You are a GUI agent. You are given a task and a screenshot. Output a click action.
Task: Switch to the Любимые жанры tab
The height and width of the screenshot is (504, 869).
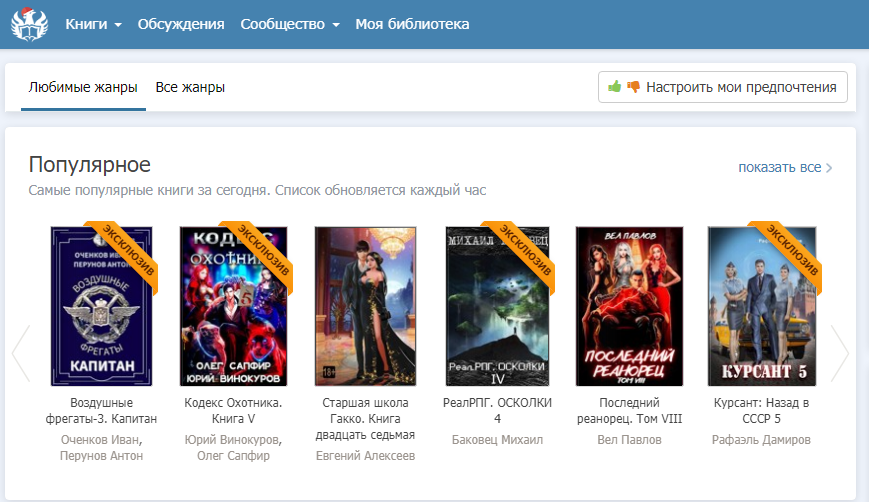(x=83, y=87)
